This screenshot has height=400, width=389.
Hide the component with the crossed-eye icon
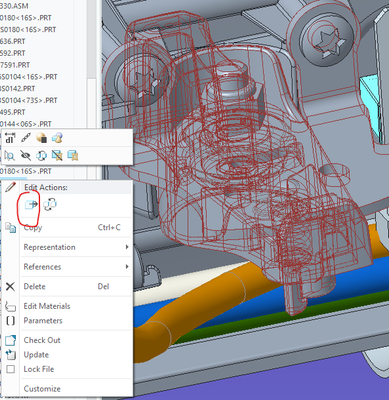click(x=26, y=156)
